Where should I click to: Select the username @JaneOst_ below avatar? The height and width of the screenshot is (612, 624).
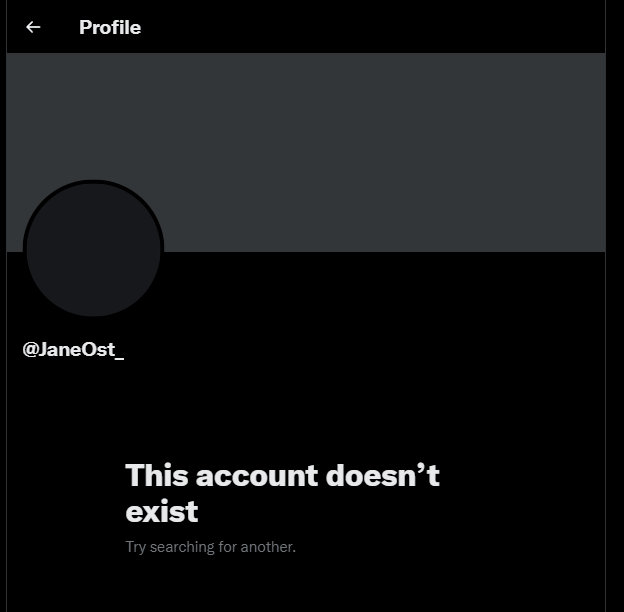(x=73, y=350)
